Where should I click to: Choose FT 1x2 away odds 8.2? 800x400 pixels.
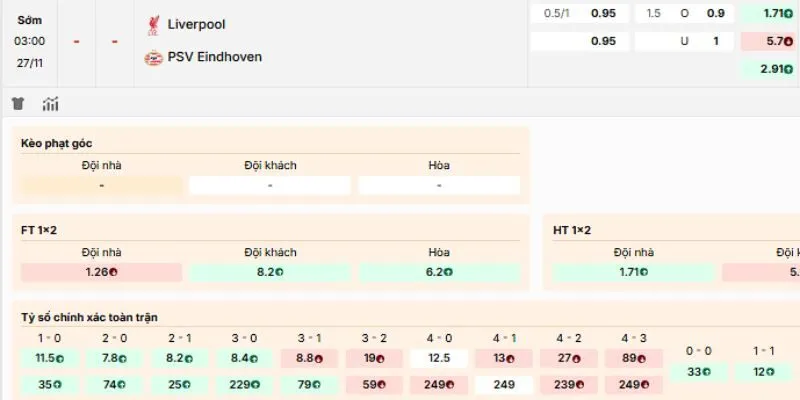point(270,272)
